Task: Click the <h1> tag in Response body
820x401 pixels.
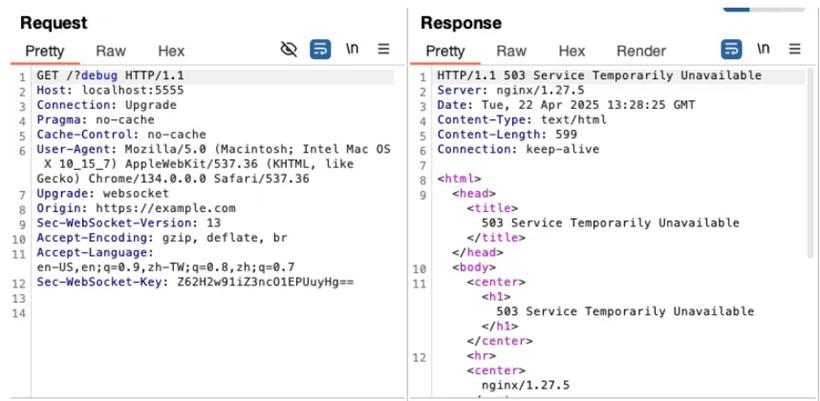Action: (496, 297)
